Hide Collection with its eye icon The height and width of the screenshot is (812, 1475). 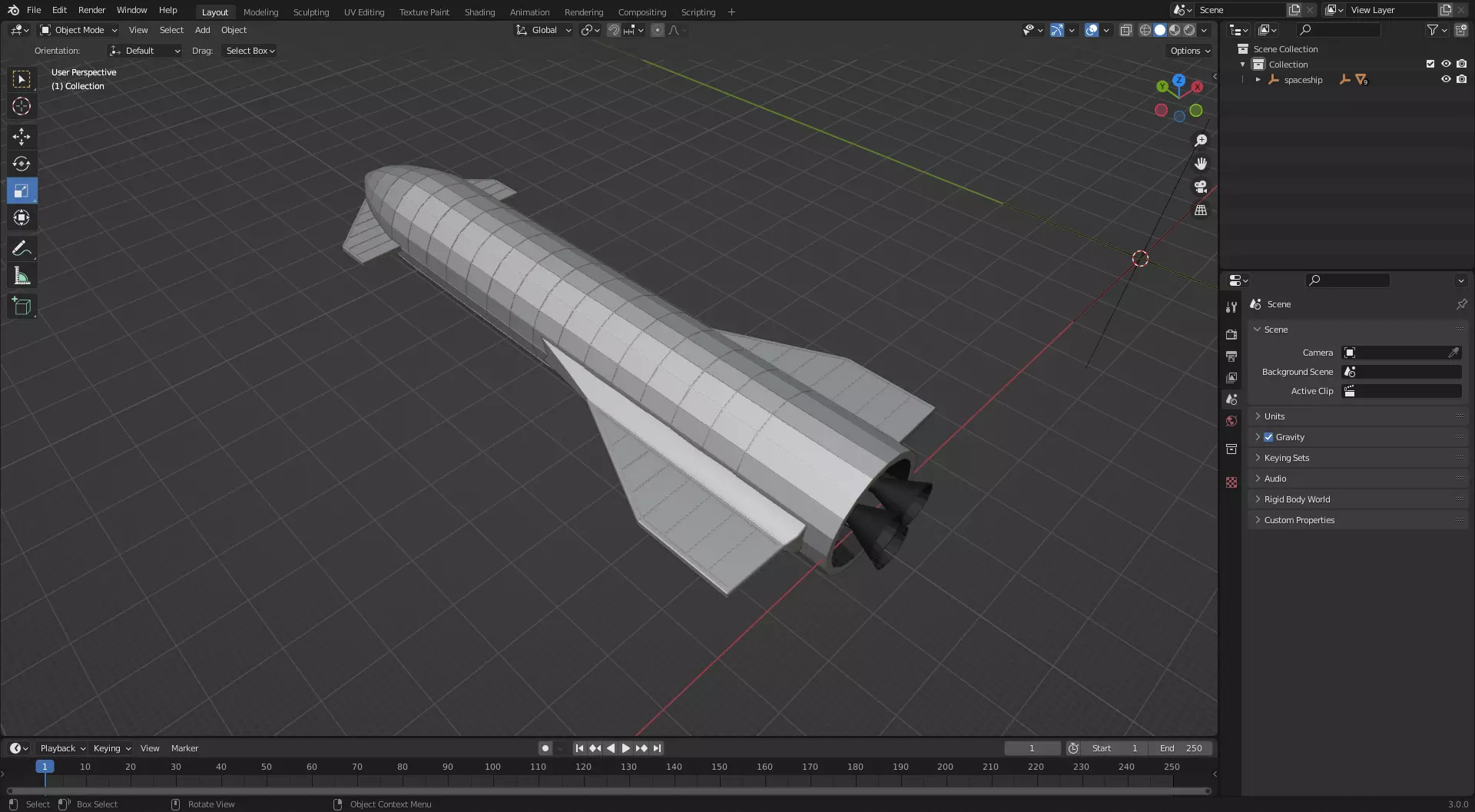click(1446, 64)
